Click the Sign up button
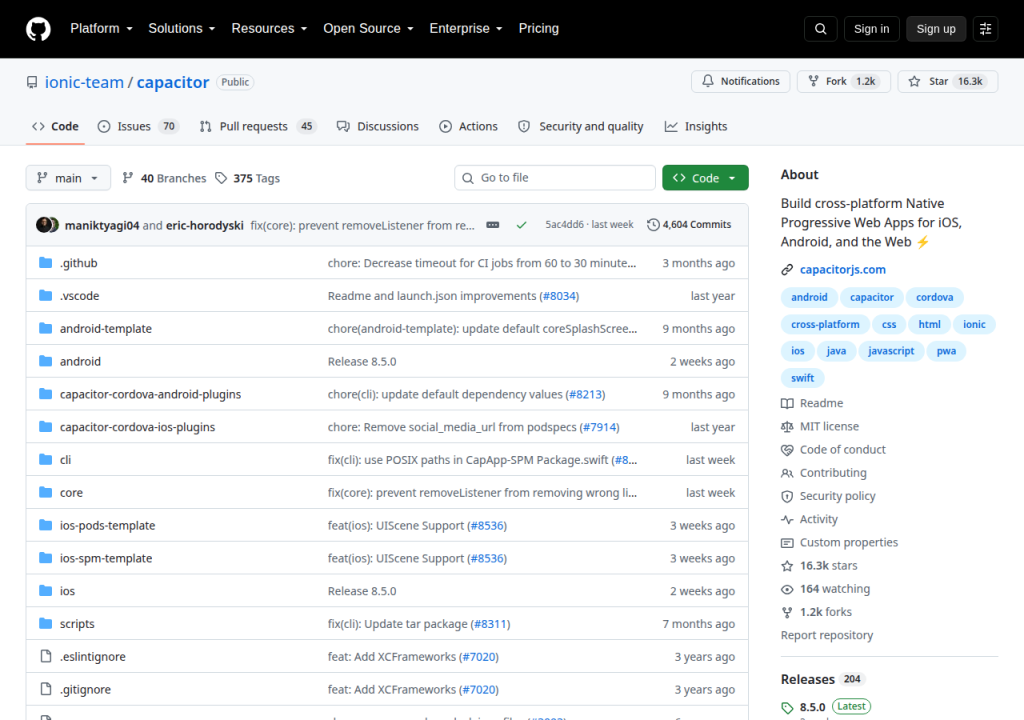This screenshot has width=1024, height=720. point(936,29)
